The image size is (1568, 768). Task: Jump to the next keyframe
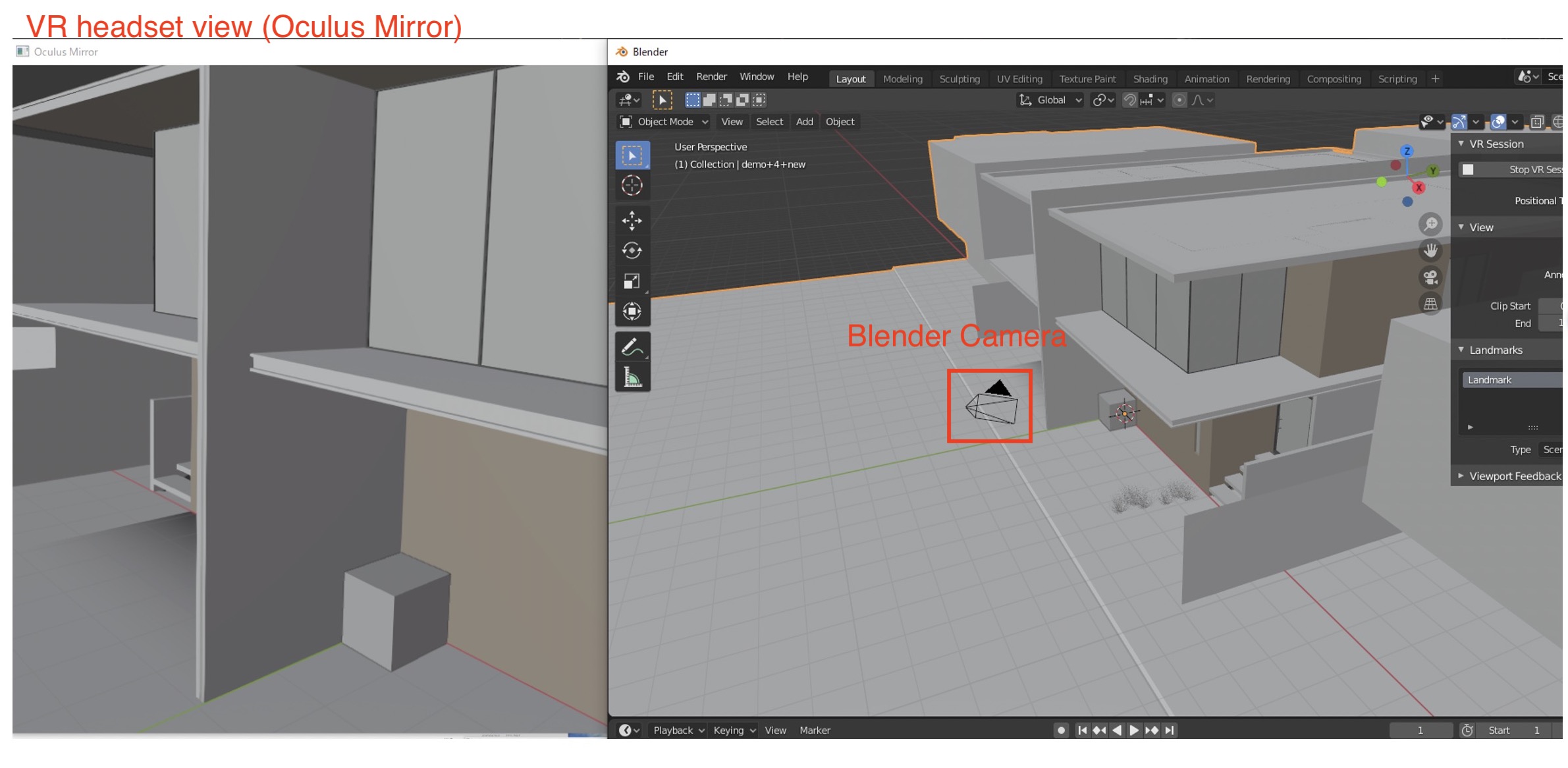click(1152, 730)
